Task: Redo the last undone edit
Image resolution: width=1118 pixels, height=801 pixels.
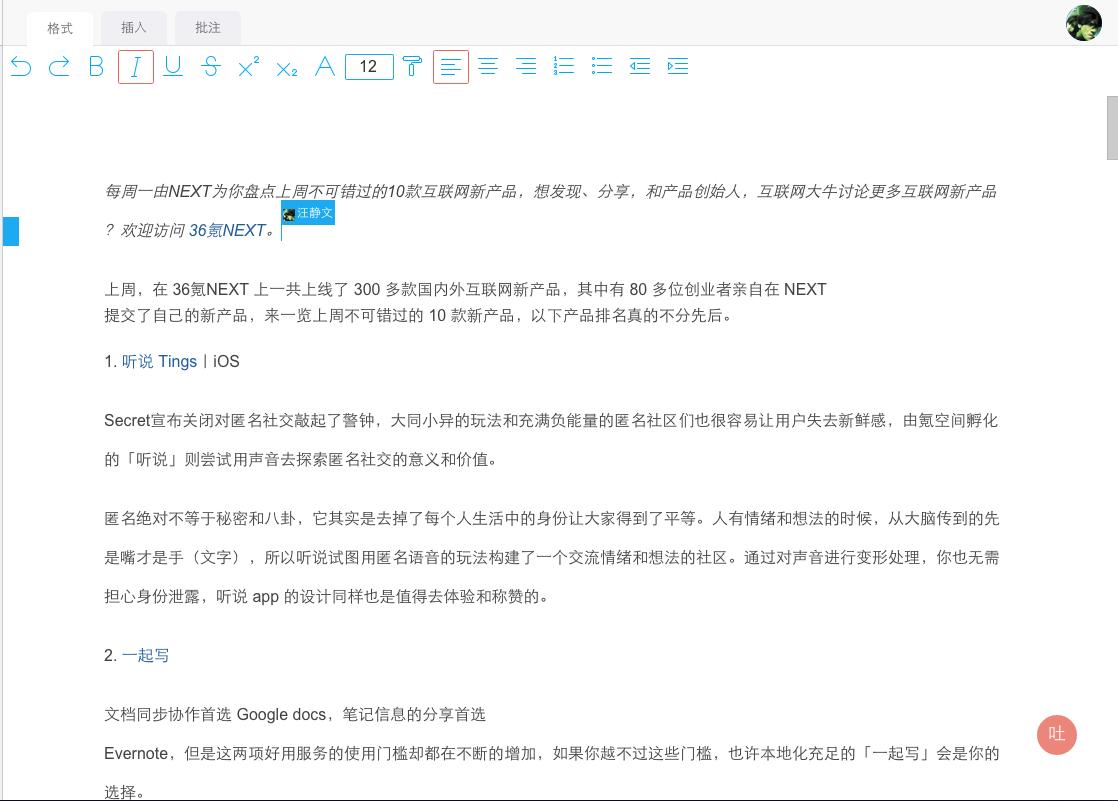Action: coord(59,67)
